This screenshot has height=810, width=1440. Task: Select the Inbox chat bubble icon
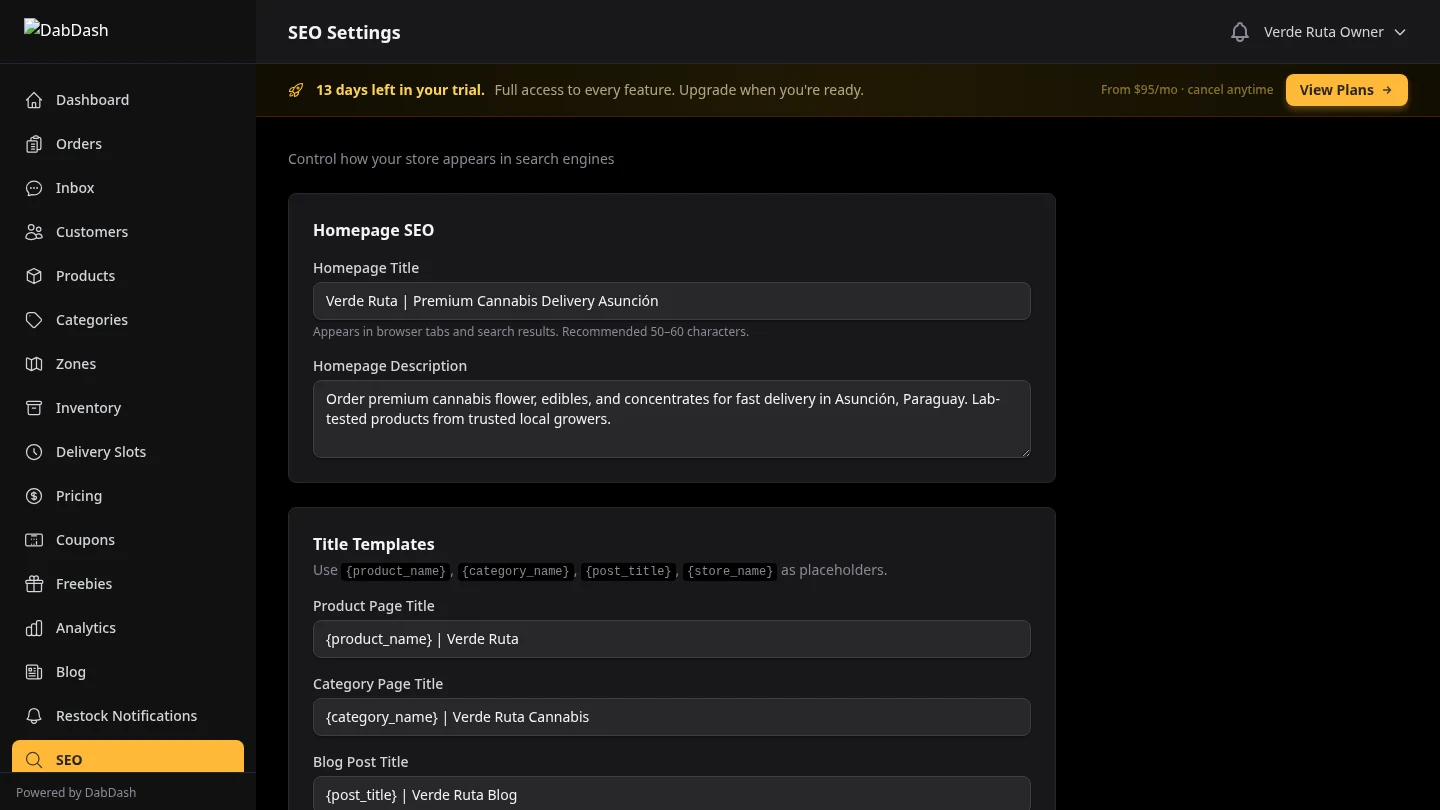click(x=33, y=188)
